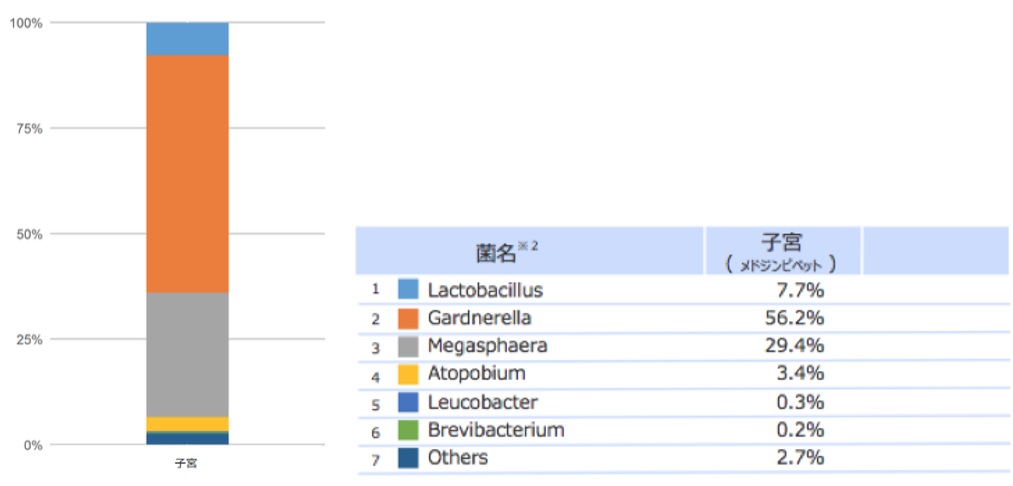This screenshot has height=486, width=1013.
Task: Click the Lactobacillus light blue legend swatch
Action: (x=408, y=290)
